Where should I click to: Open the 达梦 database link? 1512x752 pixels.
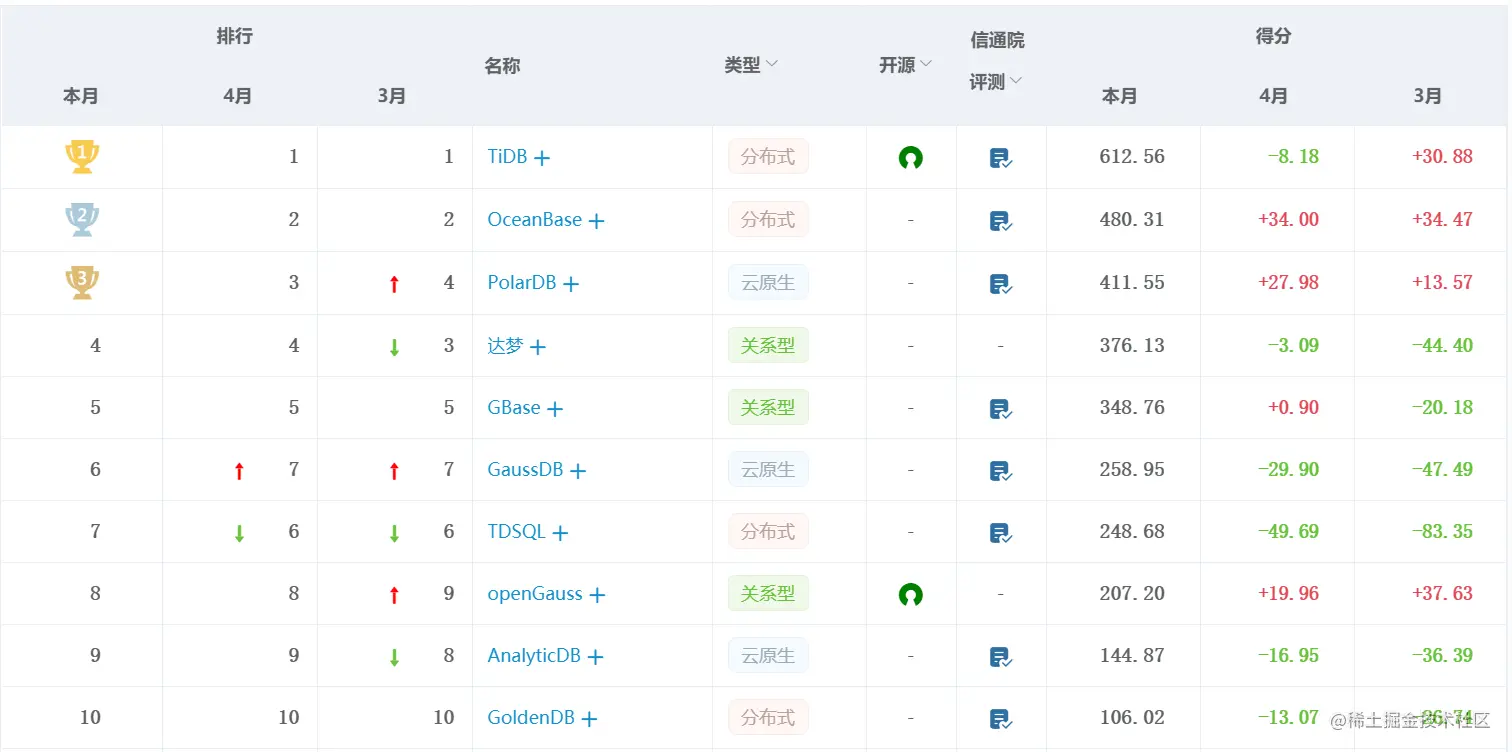click(x=505, y=345)
